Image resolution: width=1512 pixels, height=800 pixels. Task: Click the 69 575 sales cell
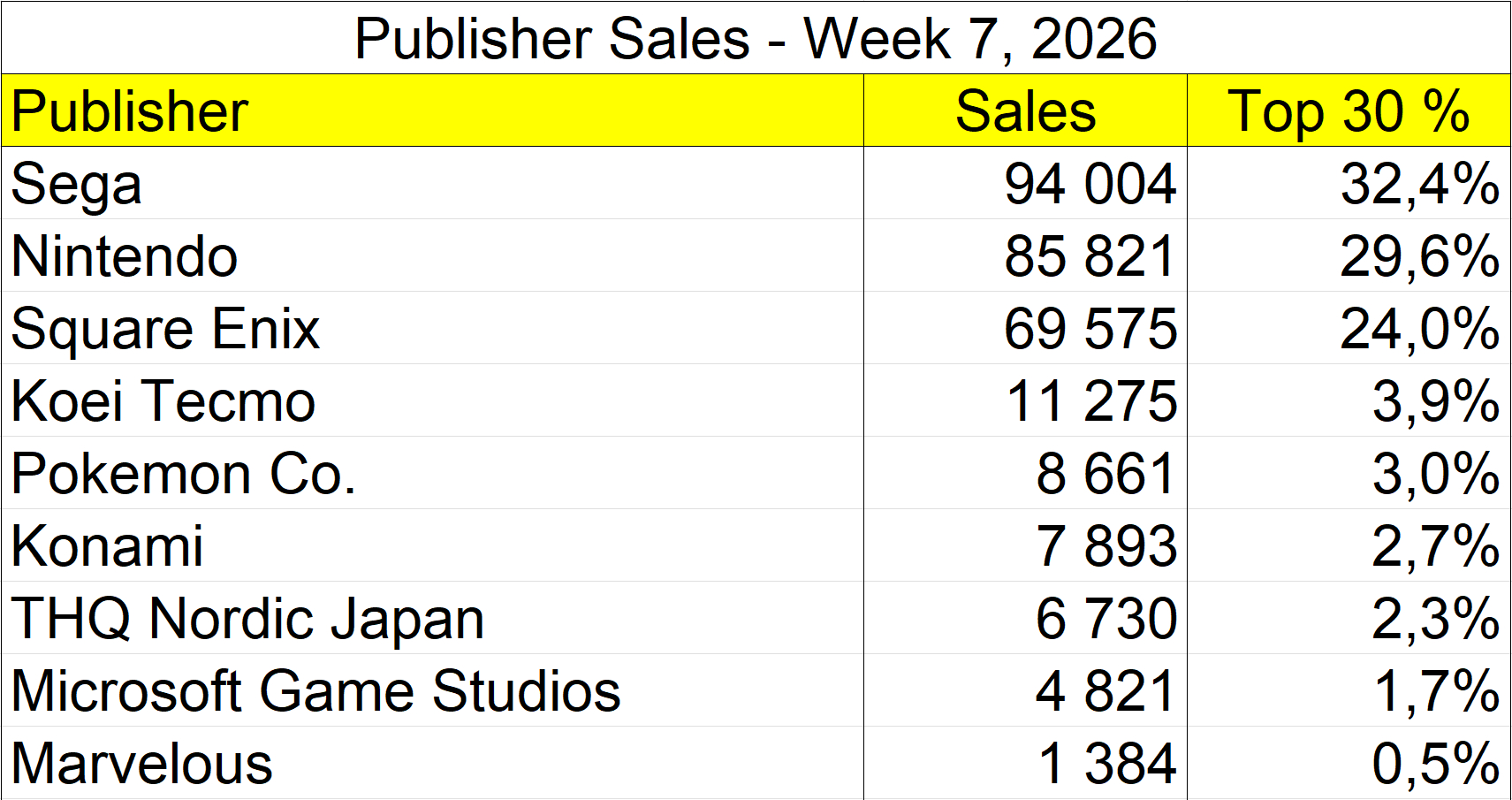(x=1090, y=329)
